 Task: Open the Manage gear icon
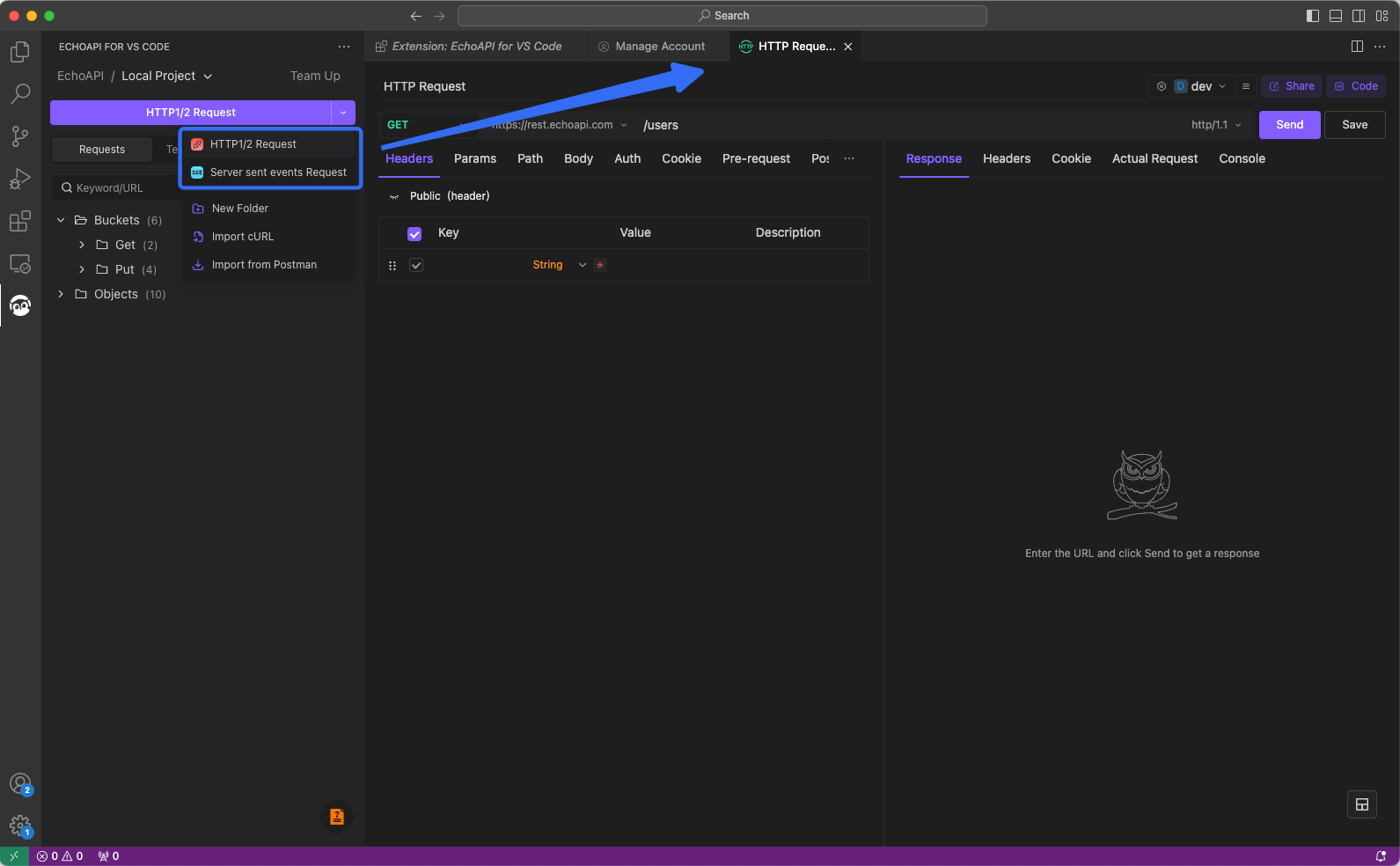[20, 826]
